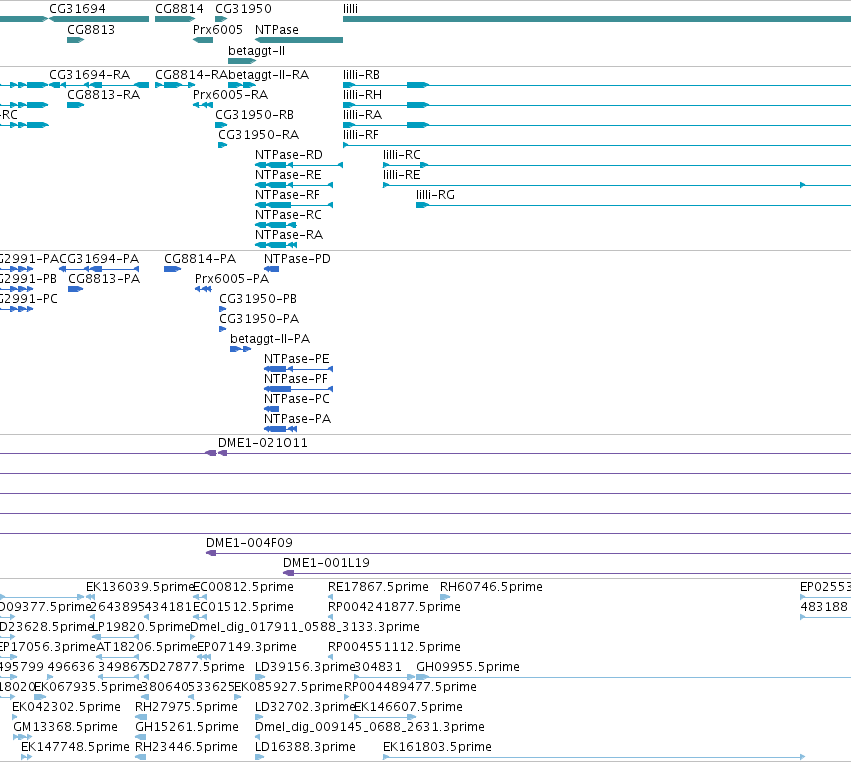This screenshot has width=851, height=762.
Task: Click transcript NTPase-RC label
Action: coord(288,214)
